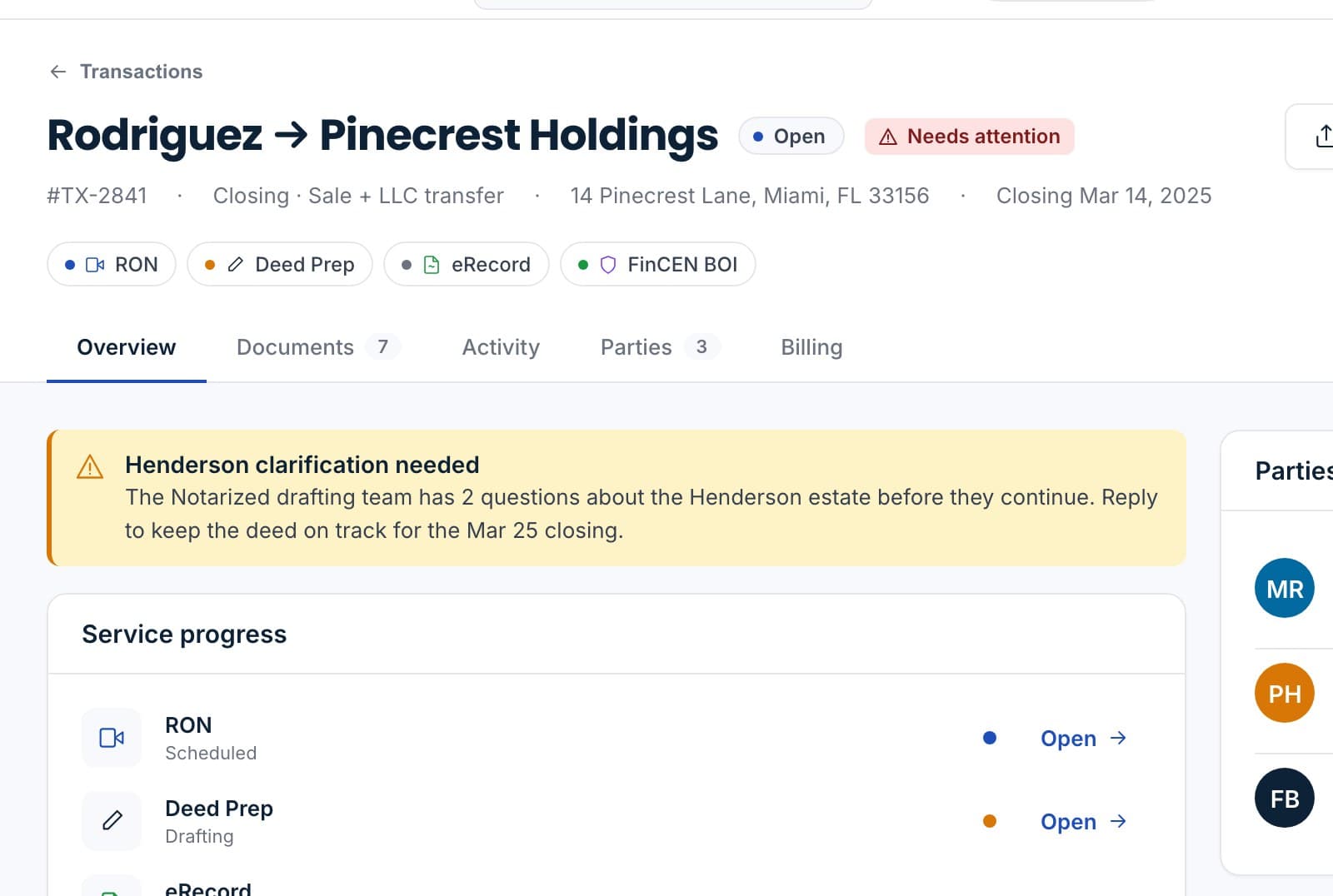The image size is (1333, 896).
Task: Select the RON service chip
Action: [112, 264]
